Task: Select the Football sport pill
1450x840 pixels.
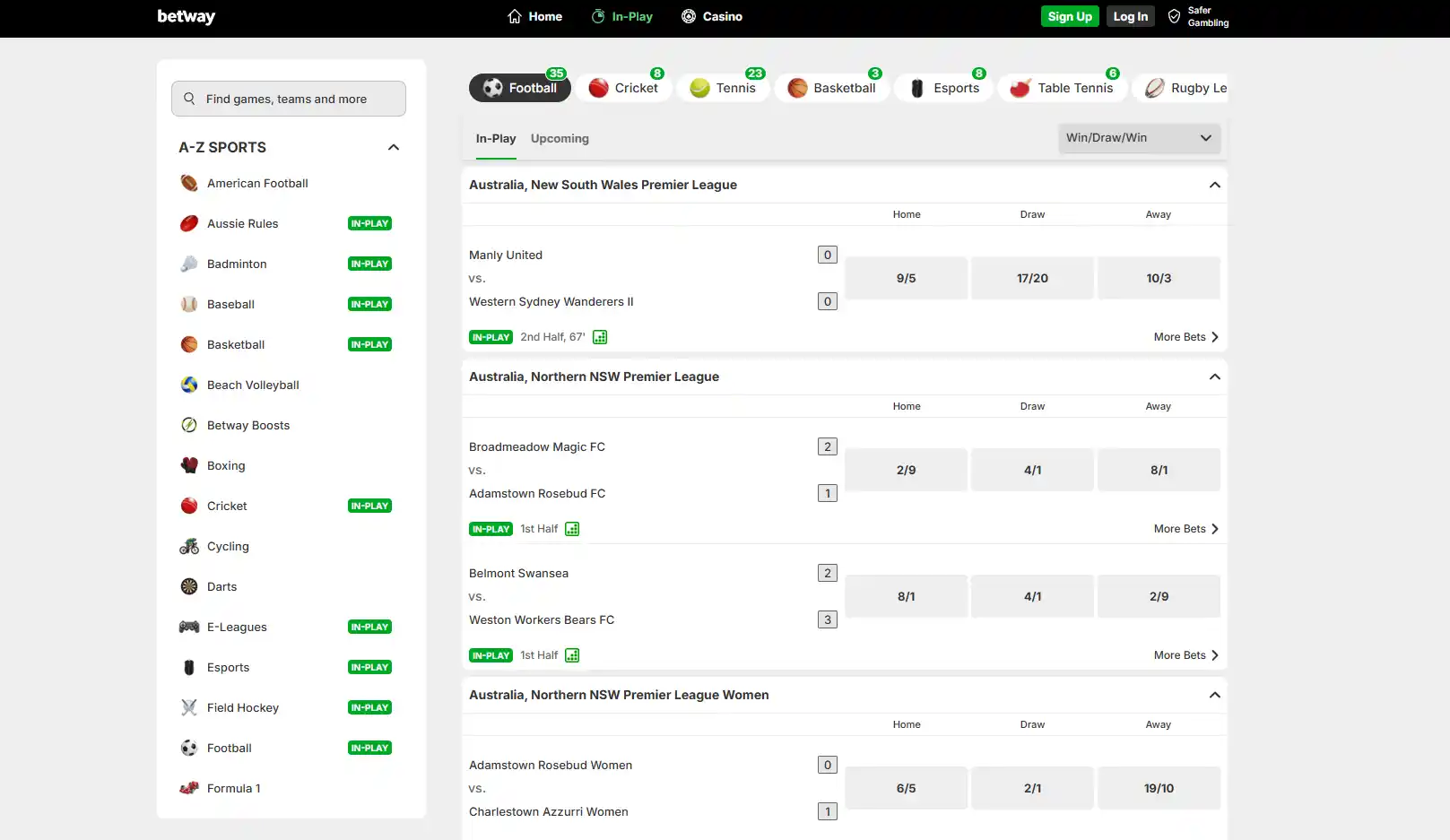Action: pos(520,88)
